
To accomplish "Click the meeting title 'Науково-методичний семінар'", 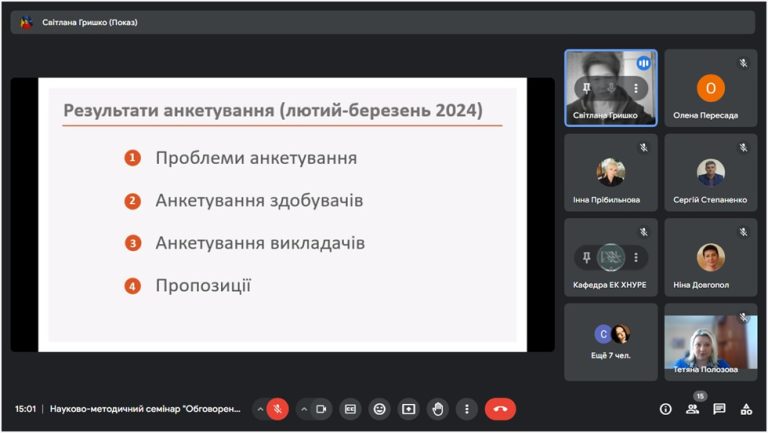I will click(145, 409).
